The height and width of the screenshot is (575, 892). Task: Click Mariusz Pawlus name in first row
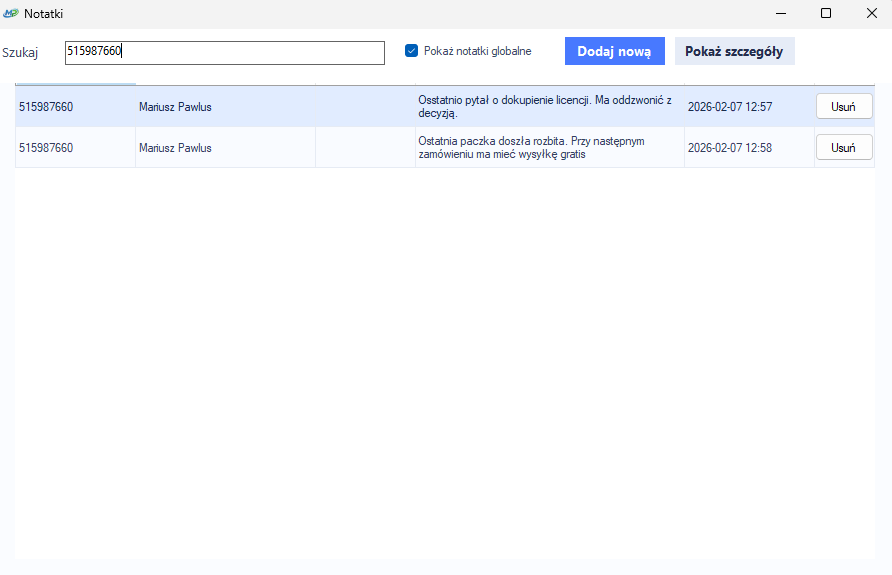pos(175,107)
